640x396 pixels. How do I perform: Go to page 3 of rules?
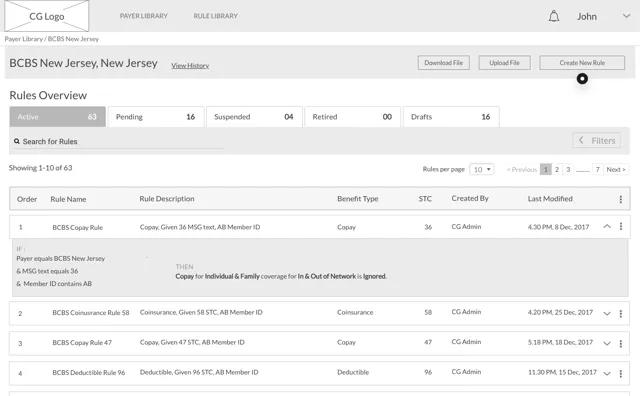coord(568,169)
